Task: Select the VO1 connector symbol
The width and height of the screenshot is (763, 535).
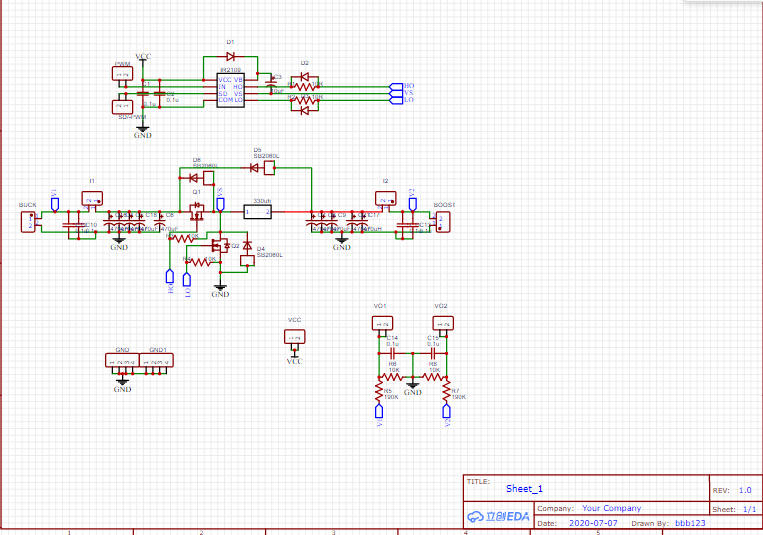Action: [x=382, y=323]
